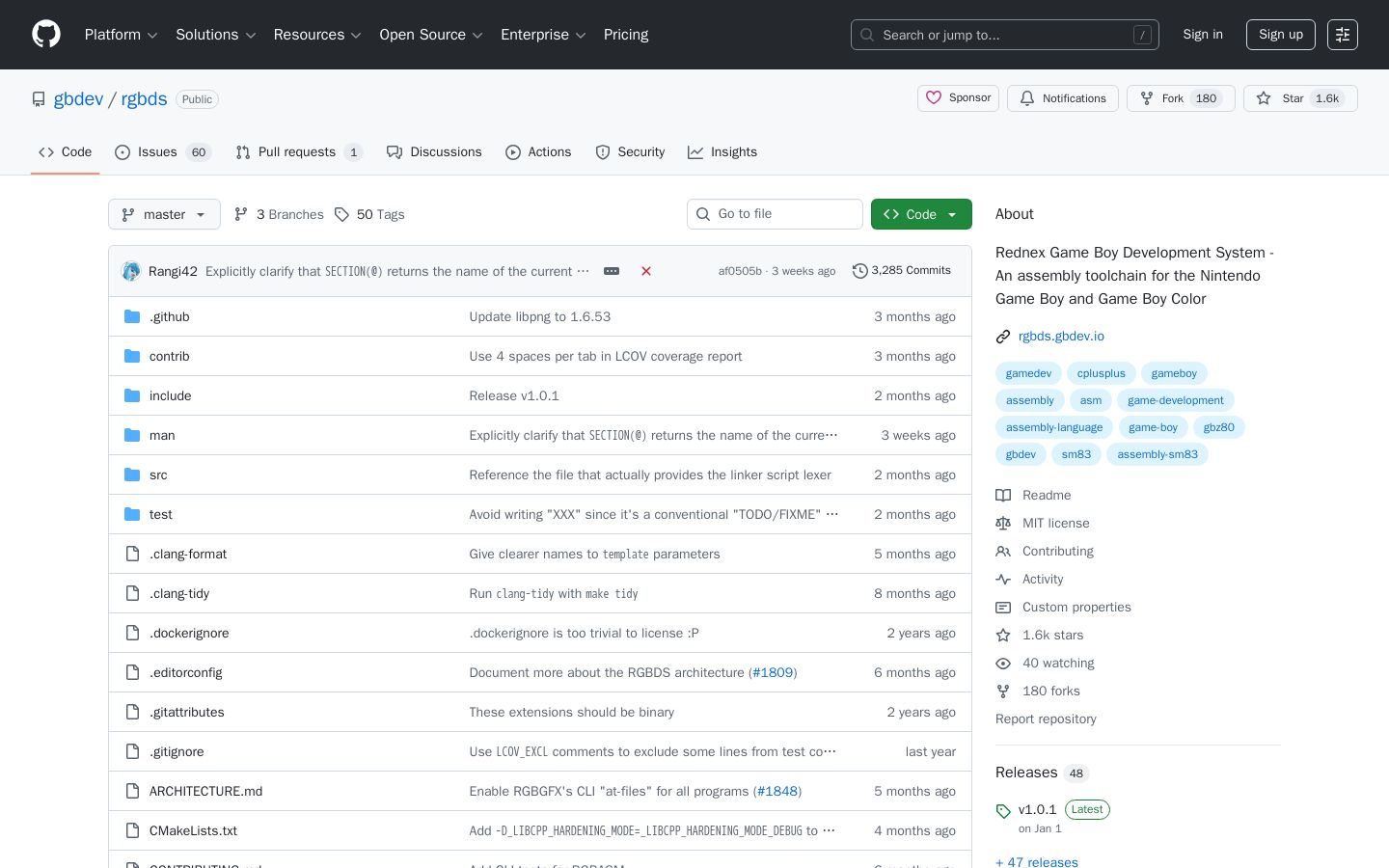
Task: Click Rangi42's avatar image
Action: pos(131,271)
